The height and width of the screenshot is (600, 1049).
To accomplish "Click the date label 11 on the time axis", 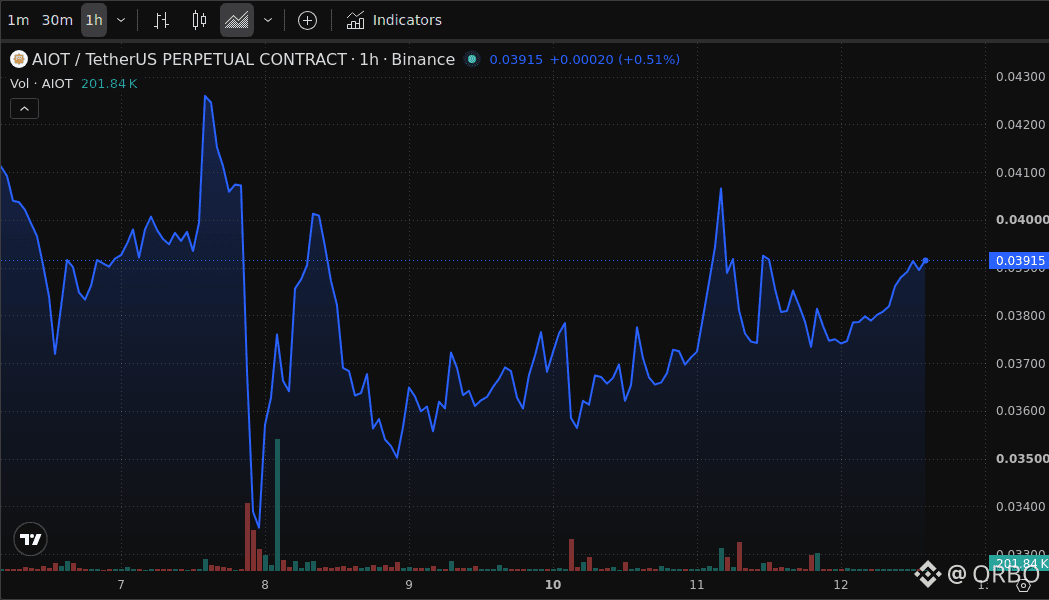I will click(697, 585).
